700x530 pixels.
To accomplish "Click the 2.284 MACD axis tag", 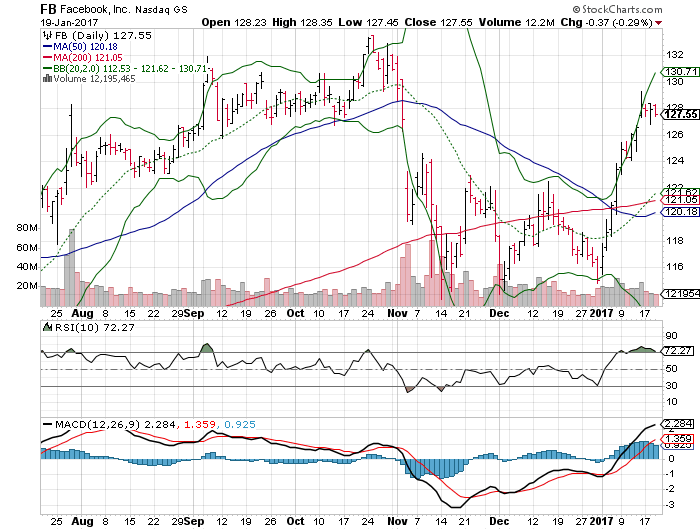I will tap(679, 423).
